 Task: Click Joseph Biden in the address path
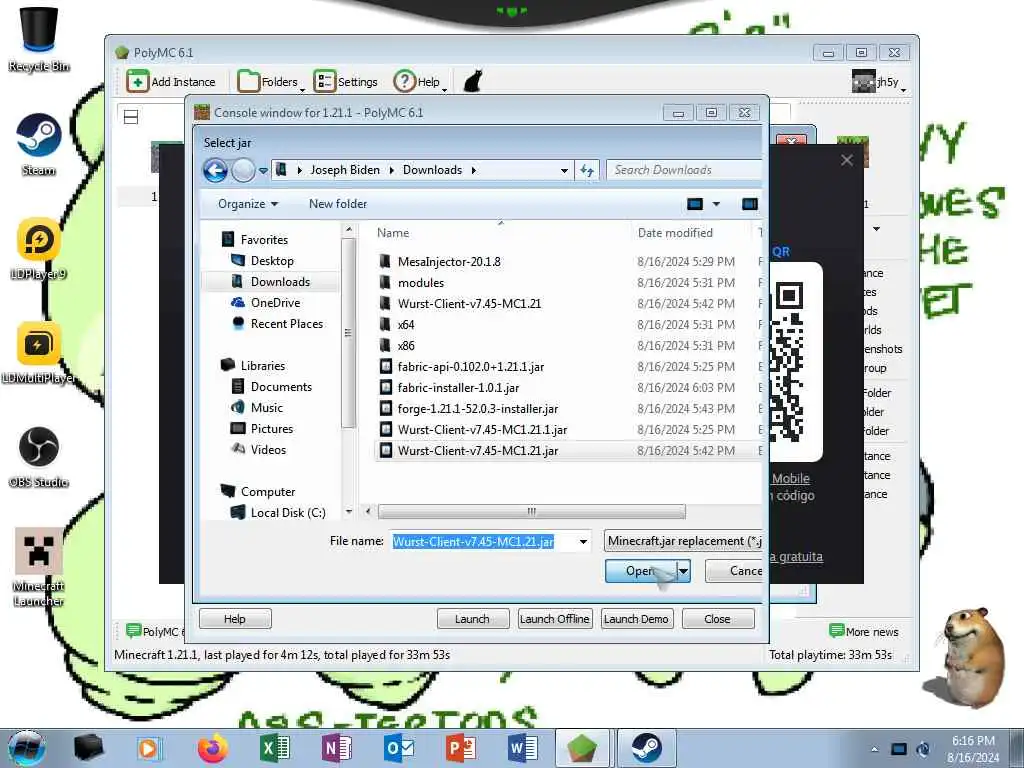tap(345, 170)
